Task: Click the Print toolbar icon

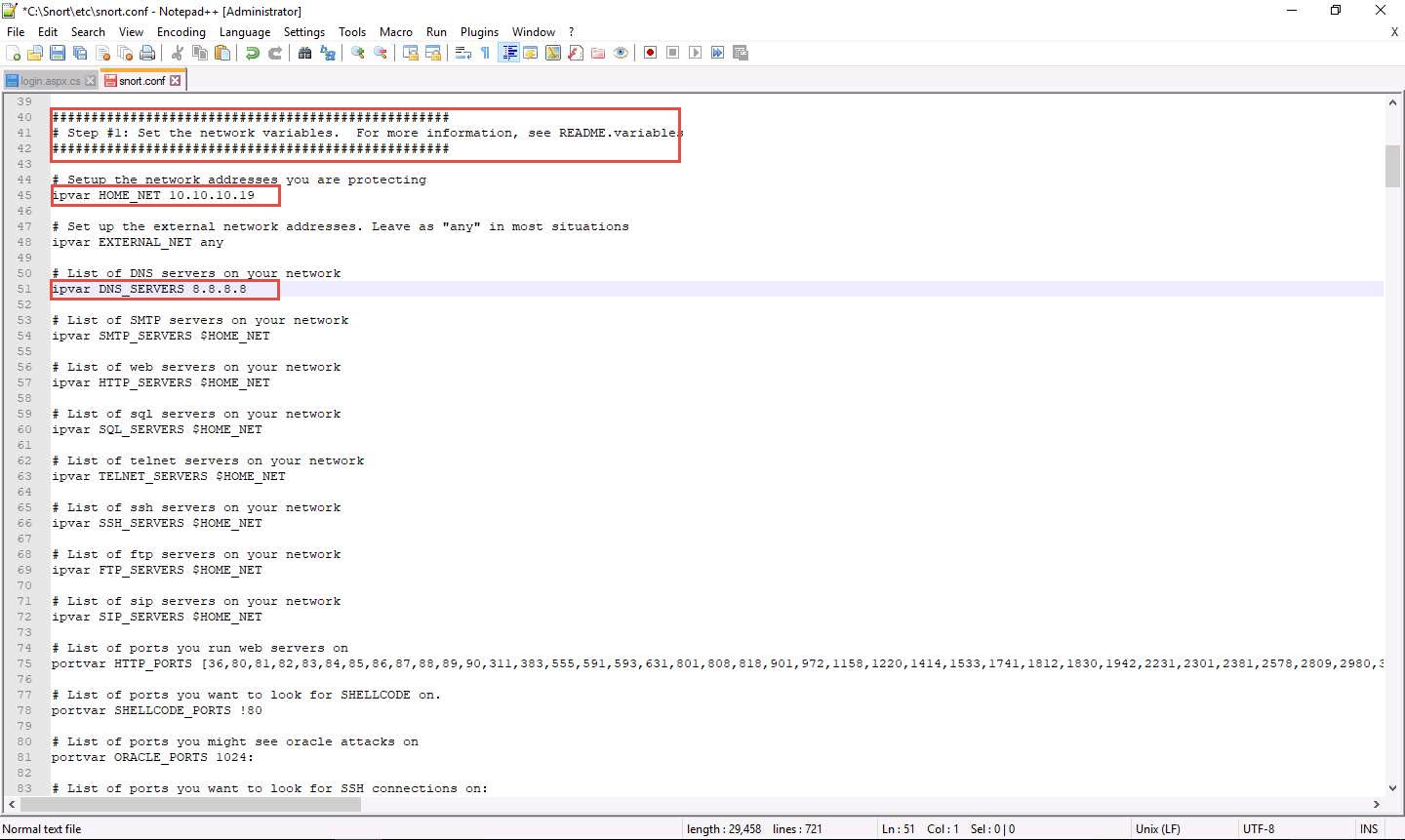Action: click(x=147, y=53)
